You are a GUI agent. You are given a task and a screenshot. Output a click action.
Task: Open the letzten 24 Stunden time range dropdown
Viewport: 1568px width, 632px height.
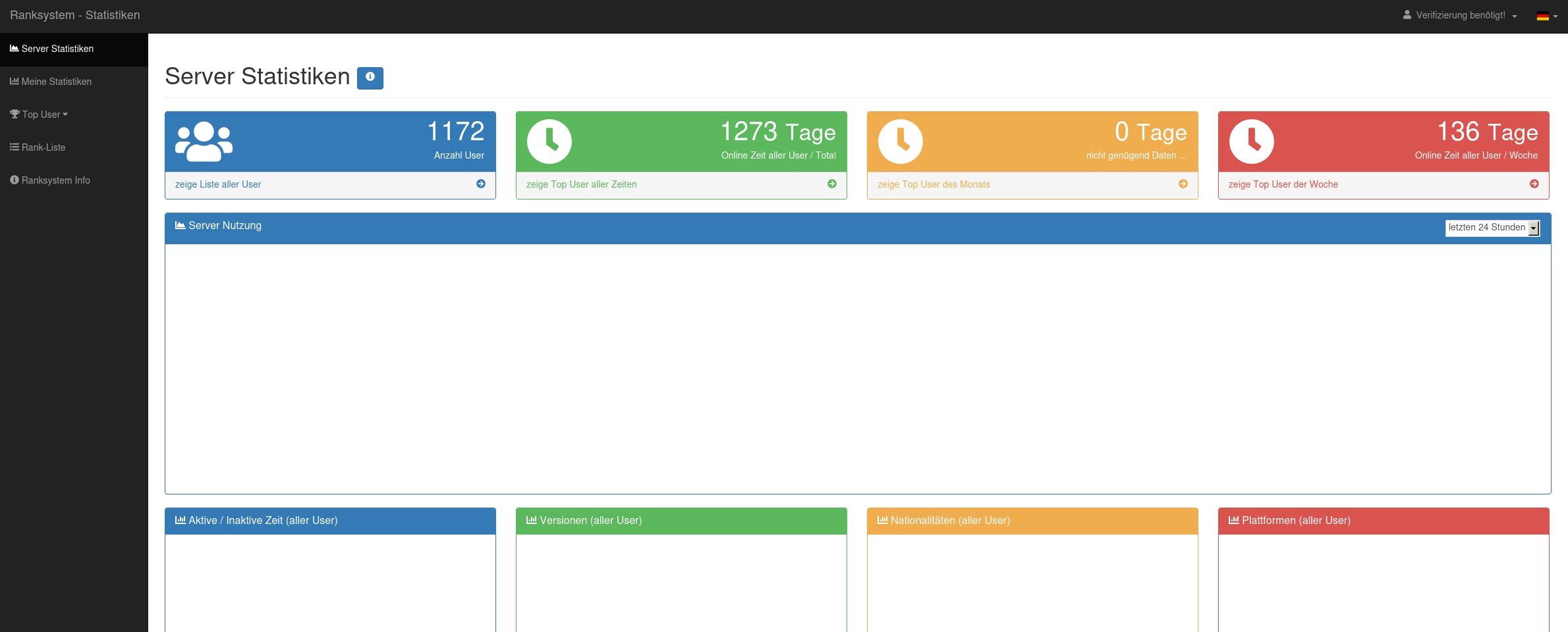[1492, 228]
